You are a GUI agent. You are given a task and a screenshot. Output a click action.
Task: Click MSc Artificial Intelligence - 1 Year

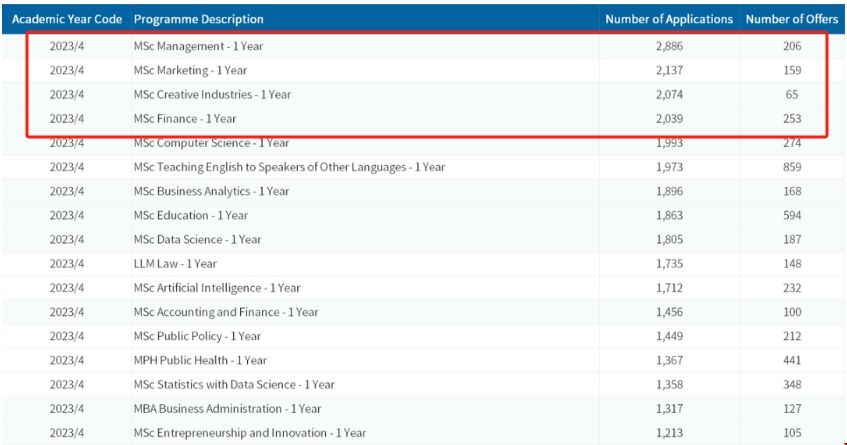[x=216, y=288]
